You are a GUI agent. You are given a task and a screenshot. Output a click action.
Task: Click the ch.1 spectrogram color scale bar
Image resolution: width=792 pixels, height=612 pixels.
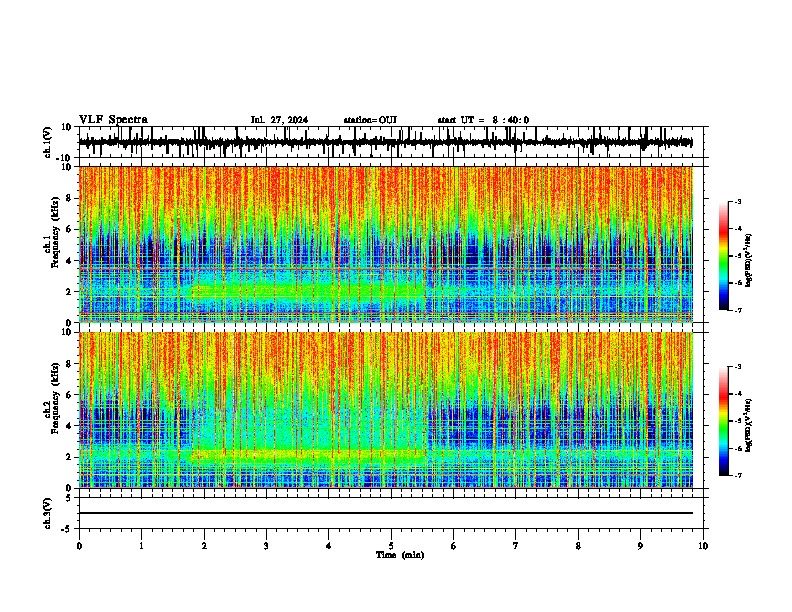tap(724, 256)
